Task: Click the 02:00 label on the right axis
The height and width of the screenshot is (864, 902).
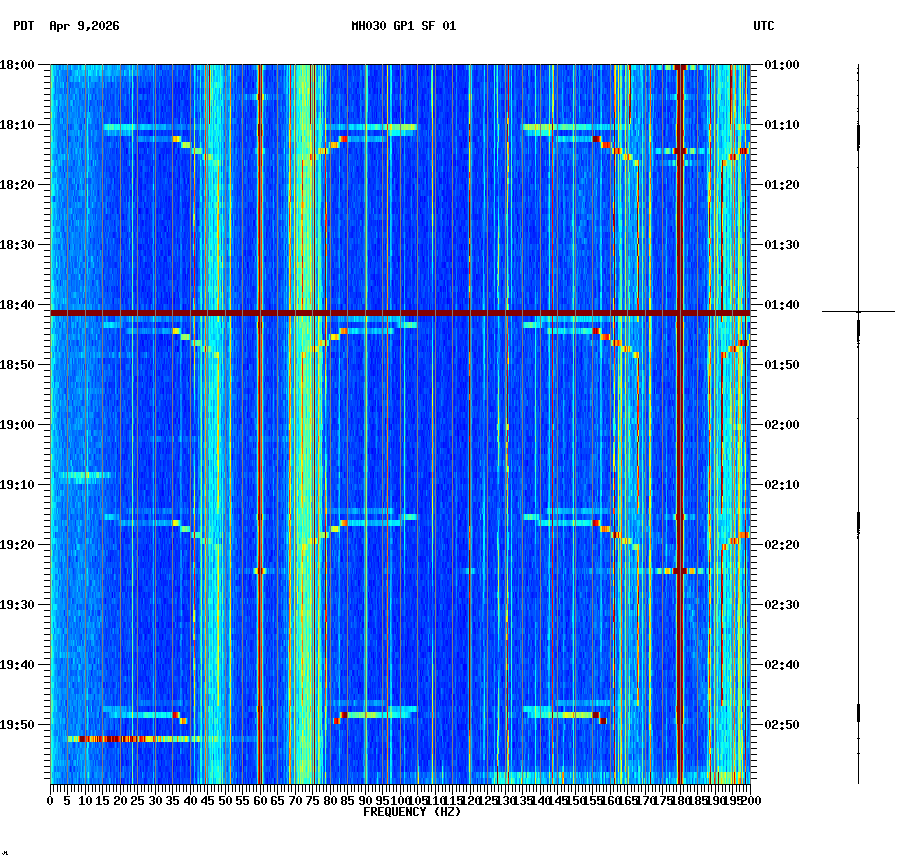Action: 782,422
